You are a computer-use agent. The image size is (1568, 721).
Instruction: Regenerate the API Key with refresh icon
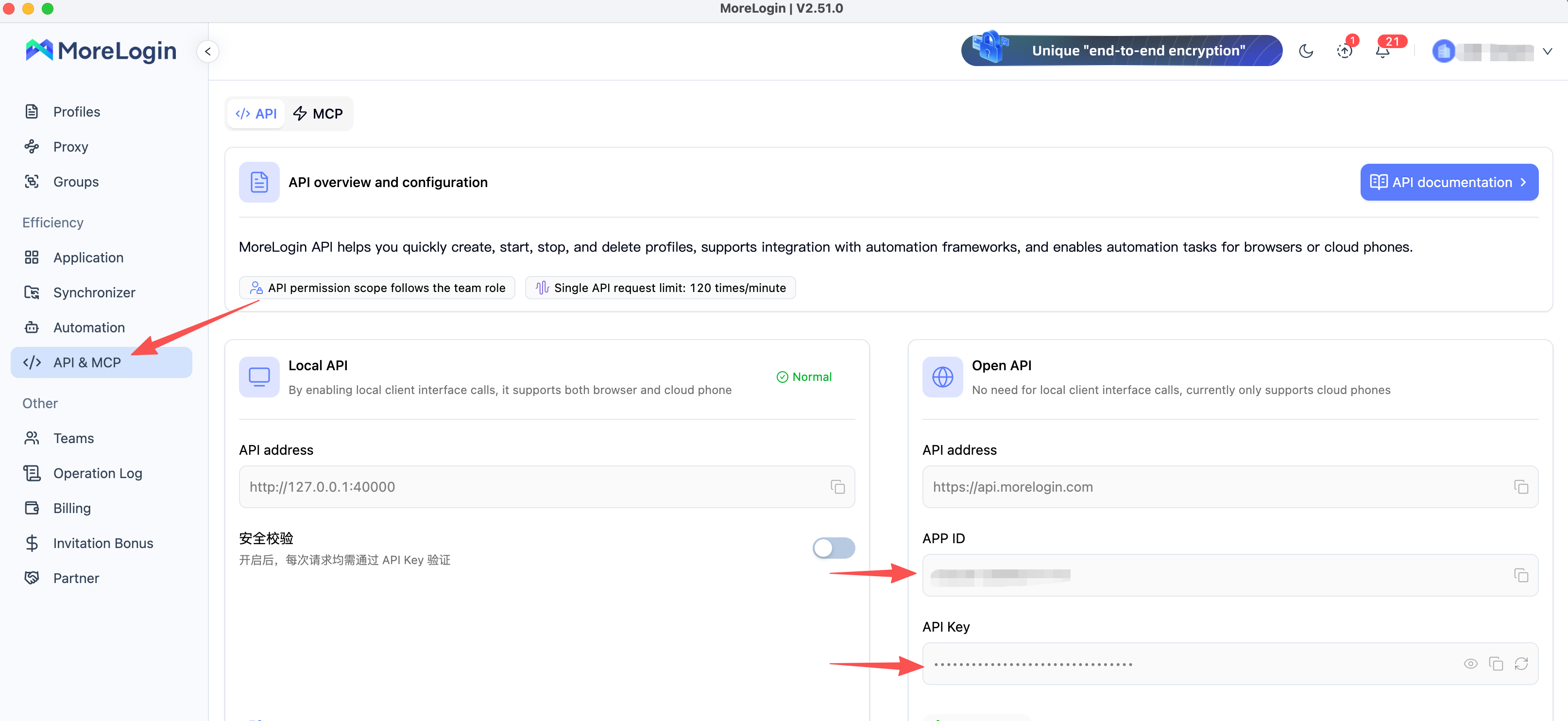click(x=1521, y=664)
